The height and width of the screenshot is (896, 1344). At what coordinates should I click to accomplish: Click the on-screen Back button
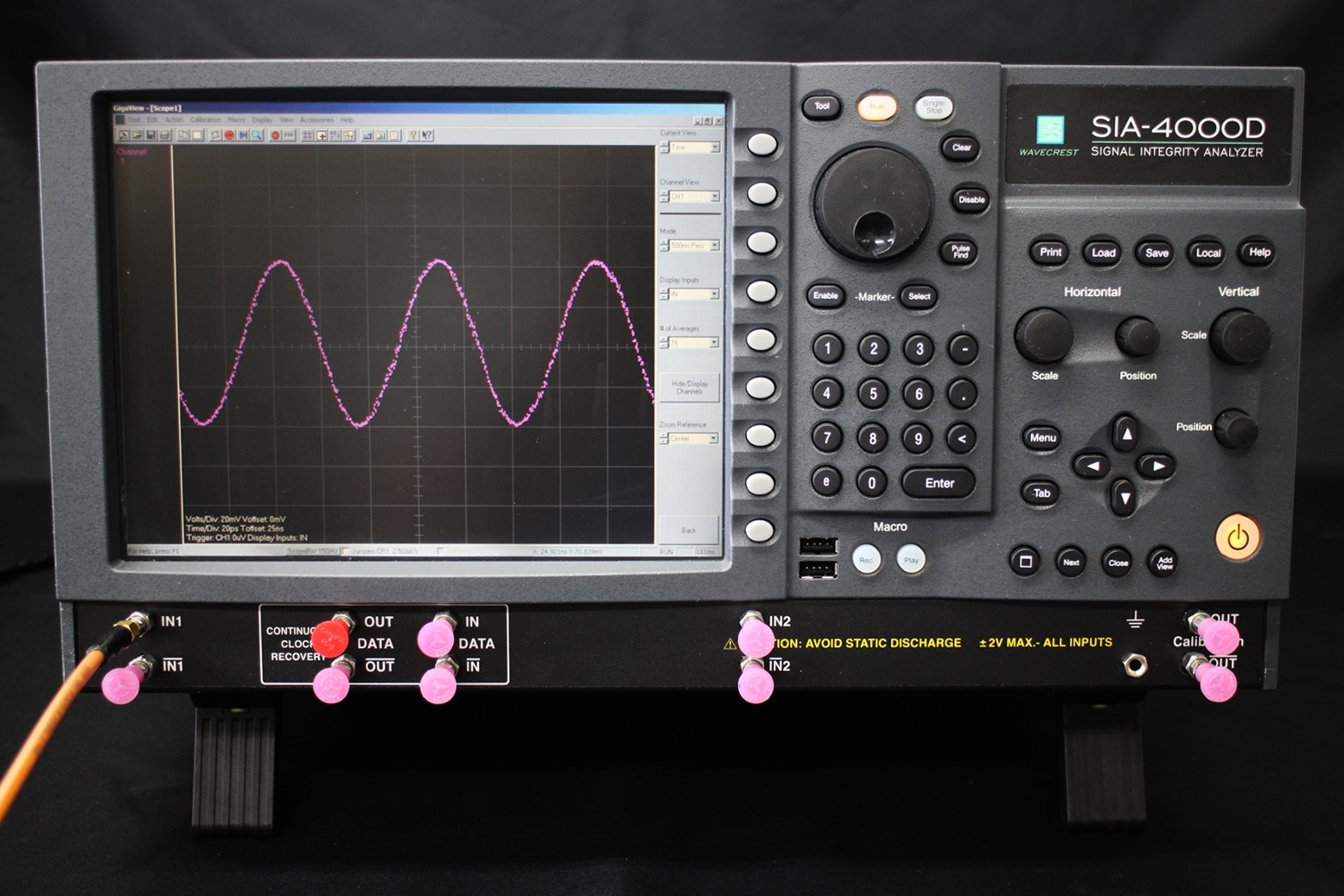click(x=688, y=530)
